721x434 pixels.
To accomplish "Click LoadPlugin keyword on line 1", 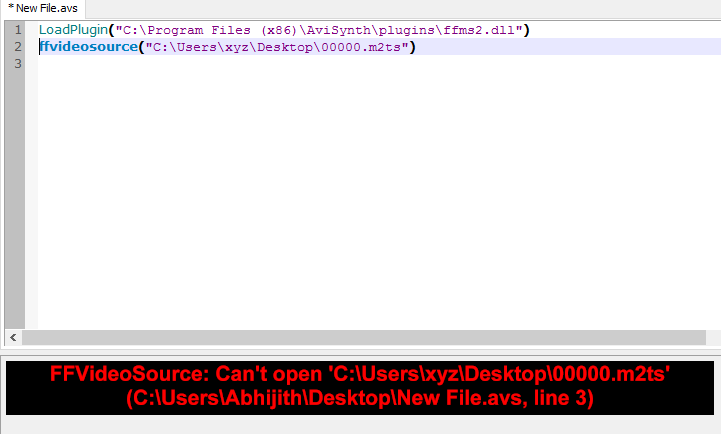I will [73, 30].
